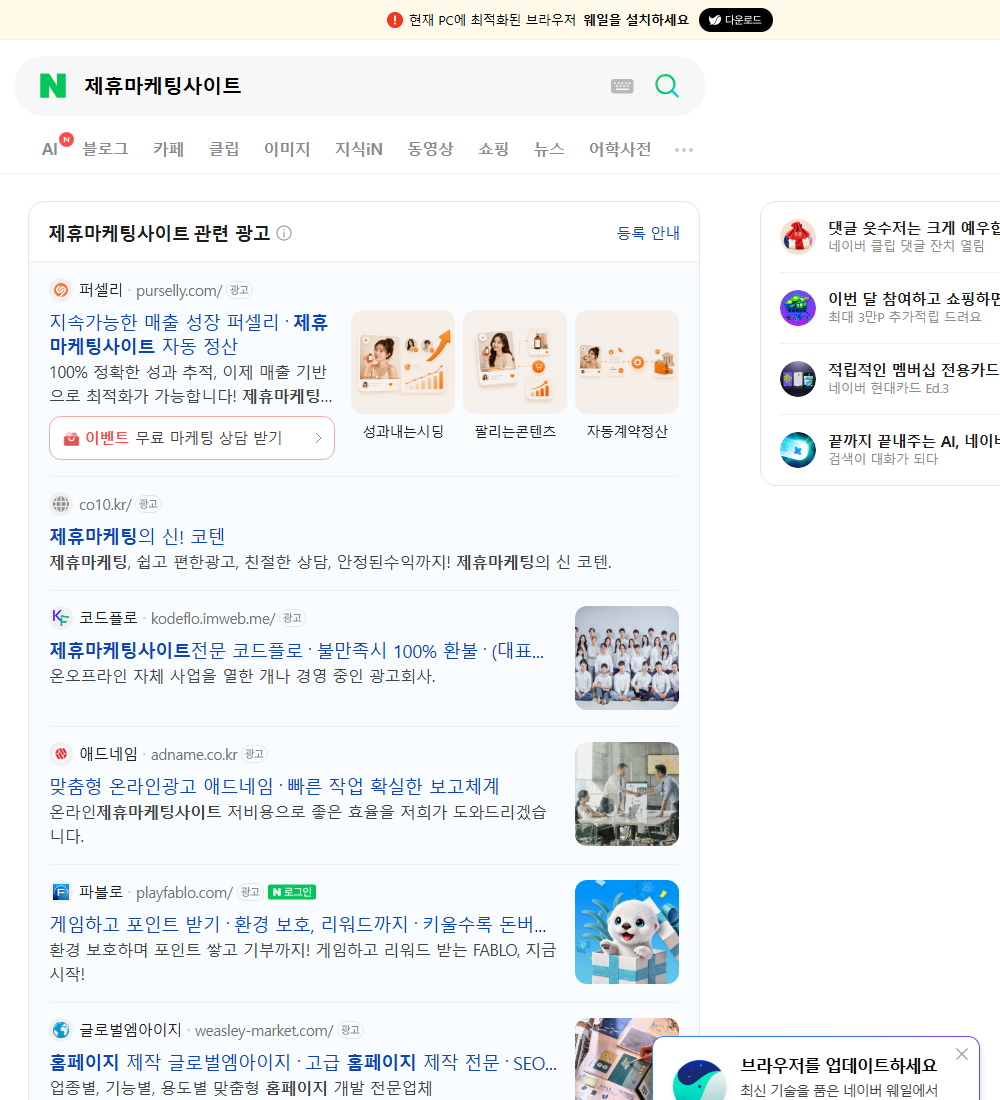Click the kodeflo.imweb.me/ URL
The height and width of the screenshot is (1100, 1000).
click(x=213, y=618)
